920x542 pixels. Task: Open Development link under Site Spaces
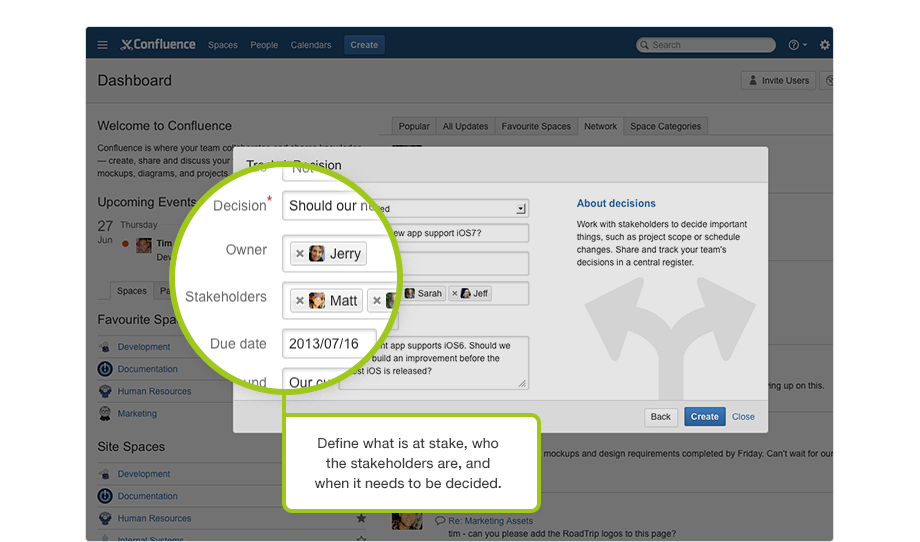144,474
